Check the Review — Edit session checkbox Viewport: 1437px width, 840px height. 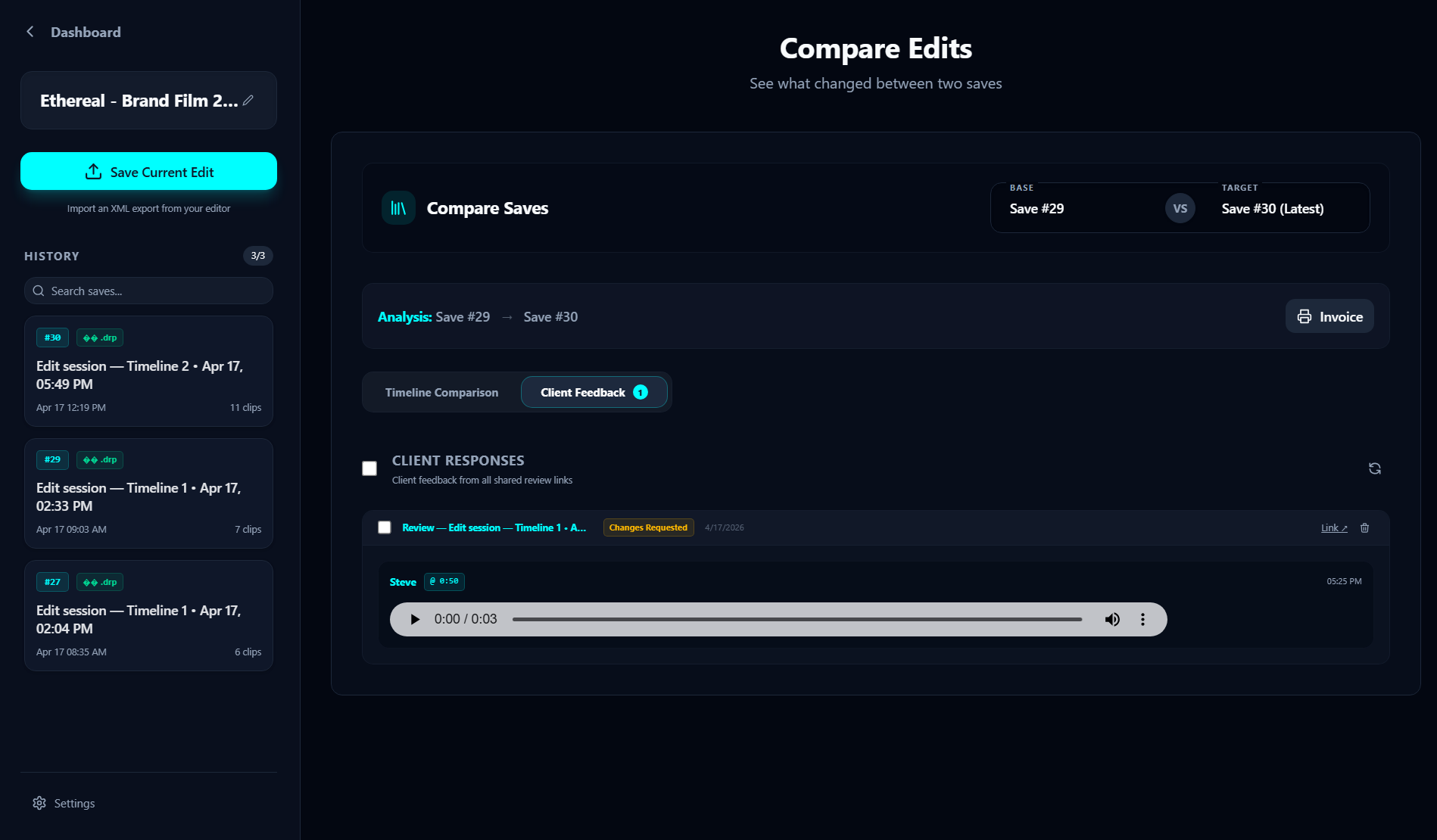(384, 527)
